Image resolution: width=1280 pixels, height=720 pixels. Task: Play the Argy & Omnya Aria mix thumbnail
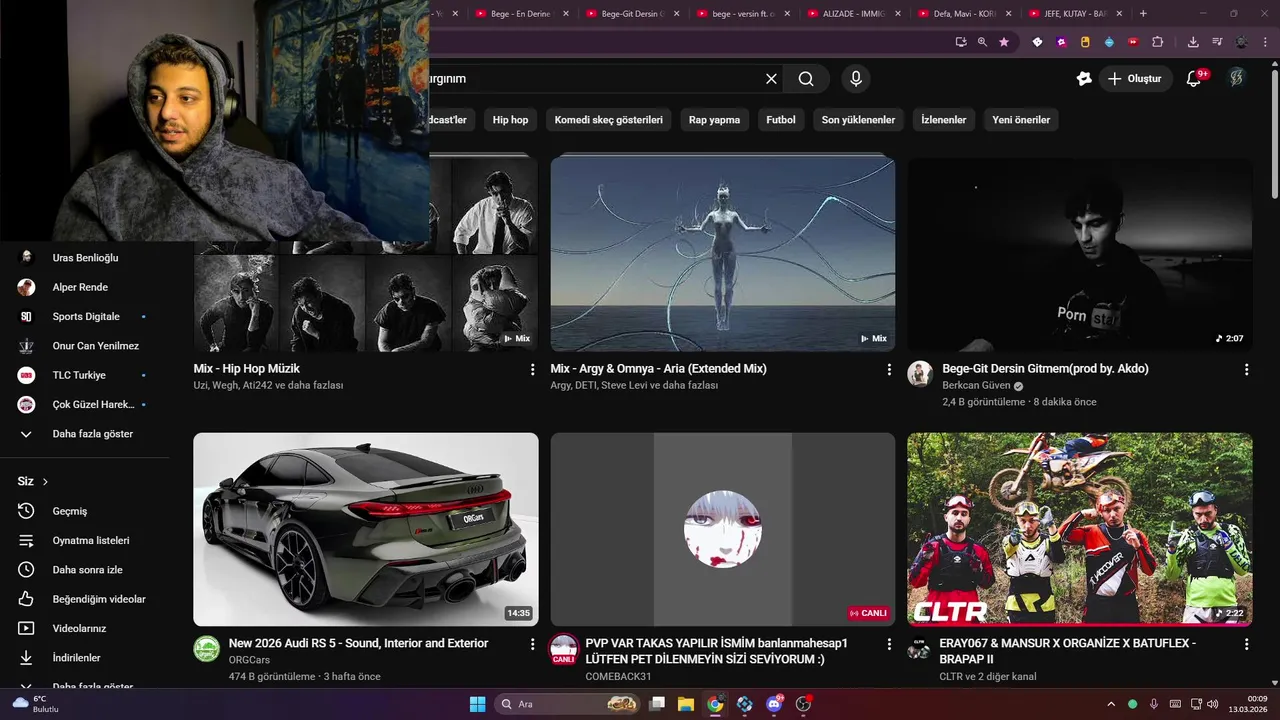pyautogui.click(x=722, y=254)
